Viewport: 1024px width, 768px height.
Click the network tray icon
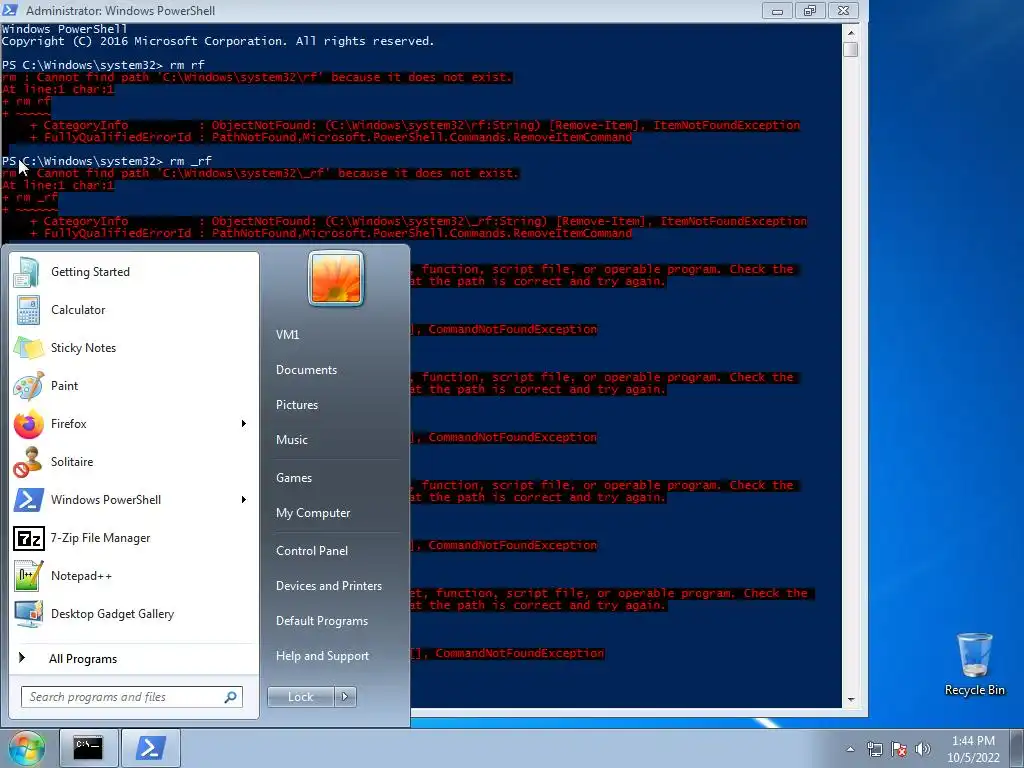pos(874,749)
